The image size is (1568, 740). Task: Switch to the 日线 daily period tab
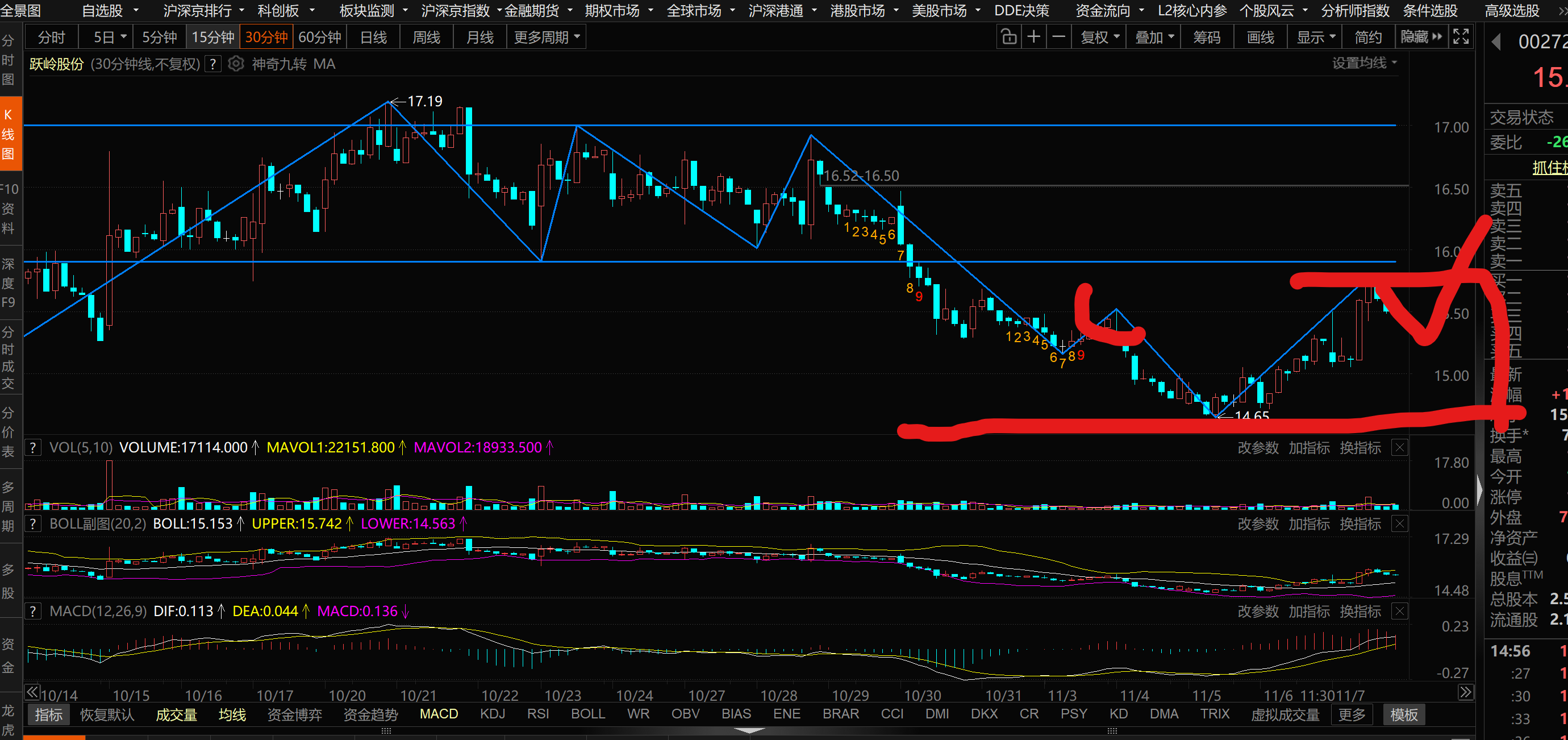tap(373, 37)
